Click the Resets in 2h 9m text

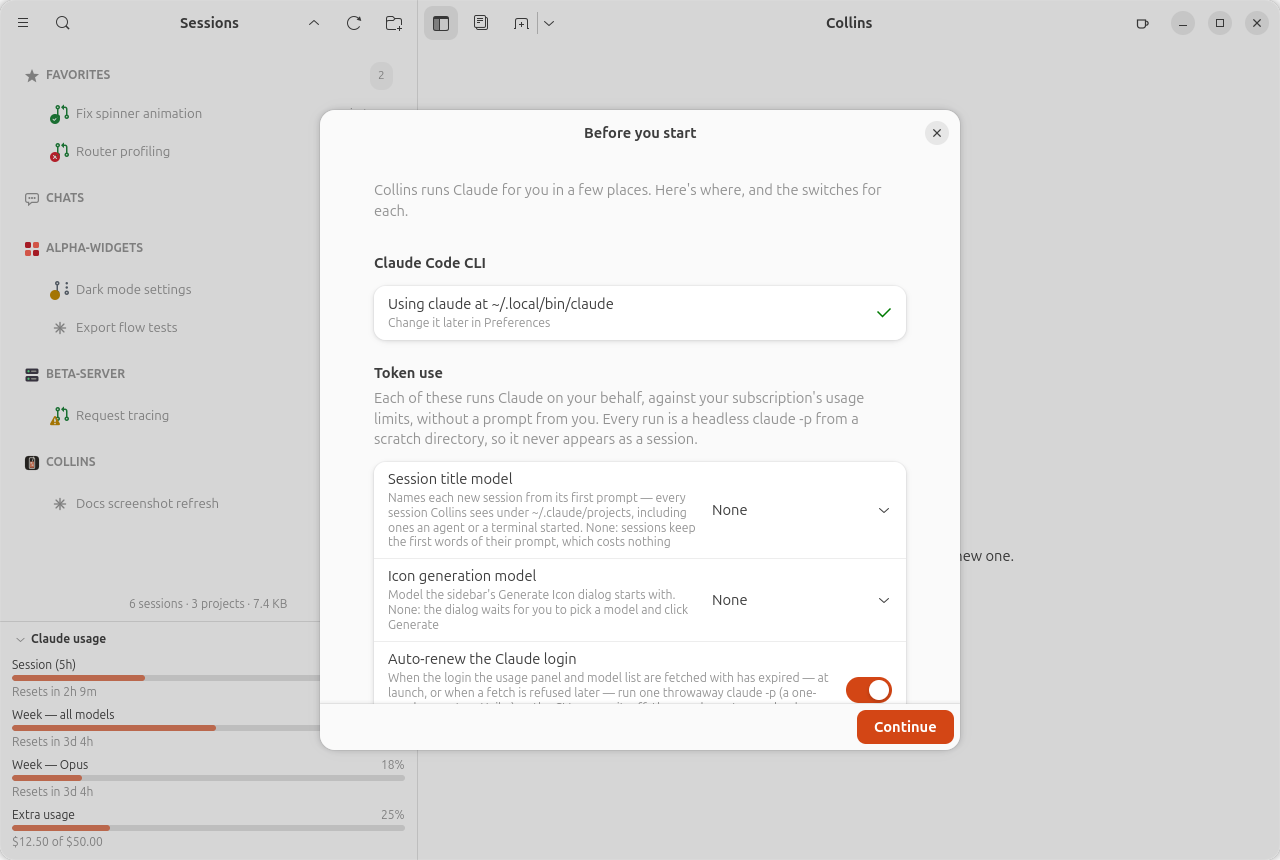pyautogui.click(x=54, y=692)
